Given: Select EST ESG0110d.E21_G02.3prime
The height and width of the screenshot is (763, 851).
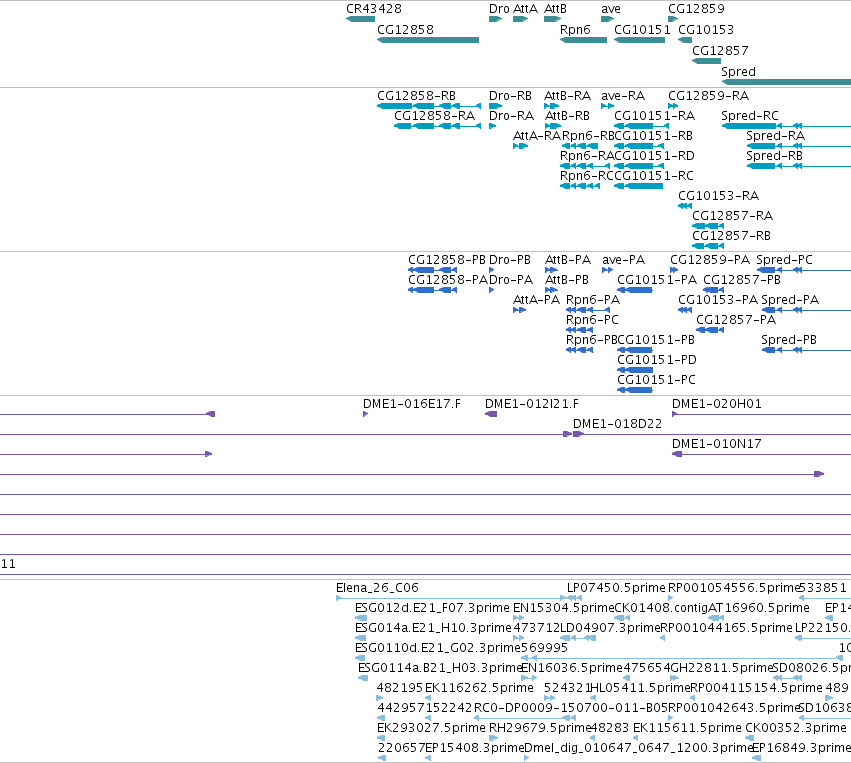Looking at the screenshot, I should (x=360, y=658).
